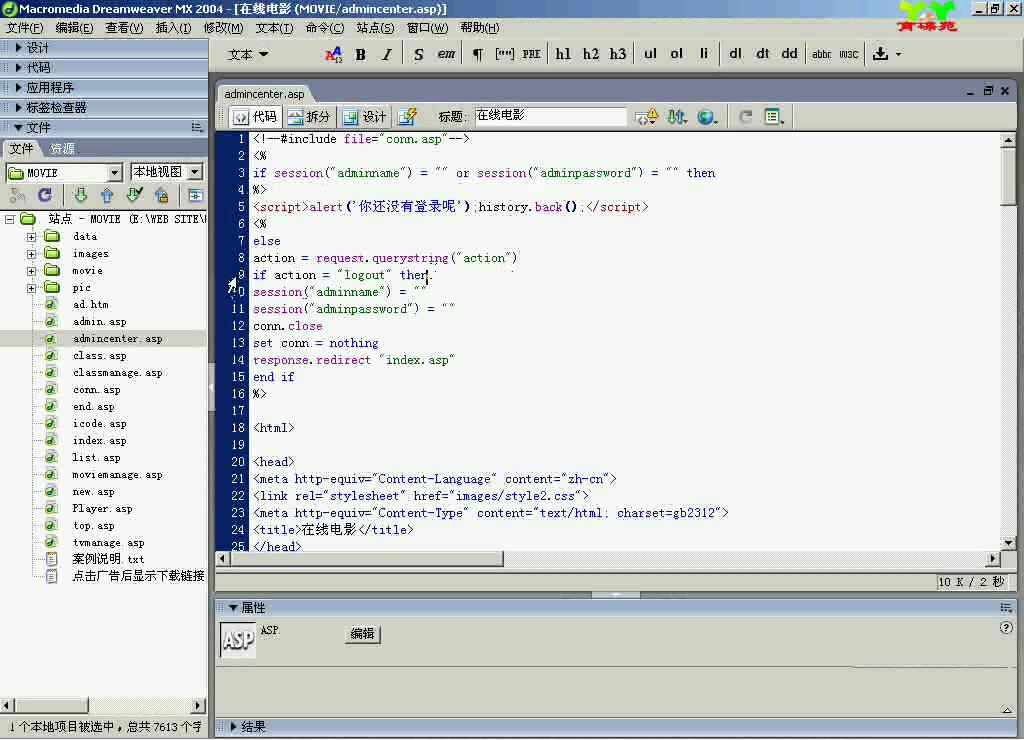Click the Check out files icon
The height and width of the screenshot is (740, 1024).
pos(134,195)
